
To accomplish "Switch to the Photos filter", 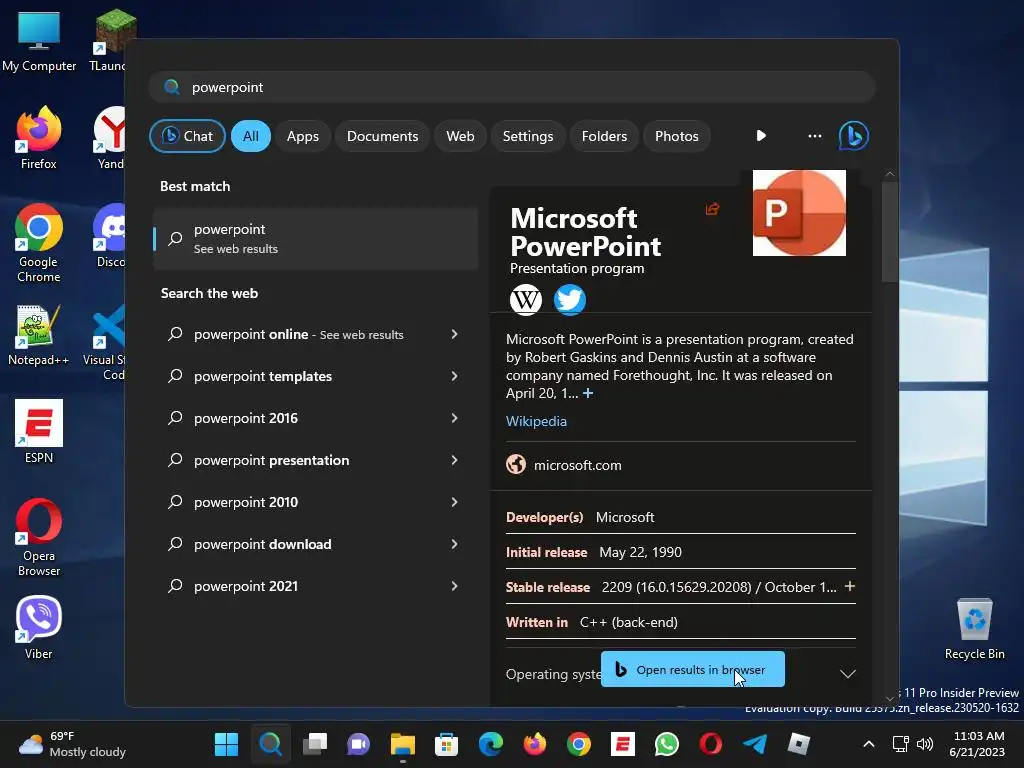I will pyautogui.click(x=677, y=136).
